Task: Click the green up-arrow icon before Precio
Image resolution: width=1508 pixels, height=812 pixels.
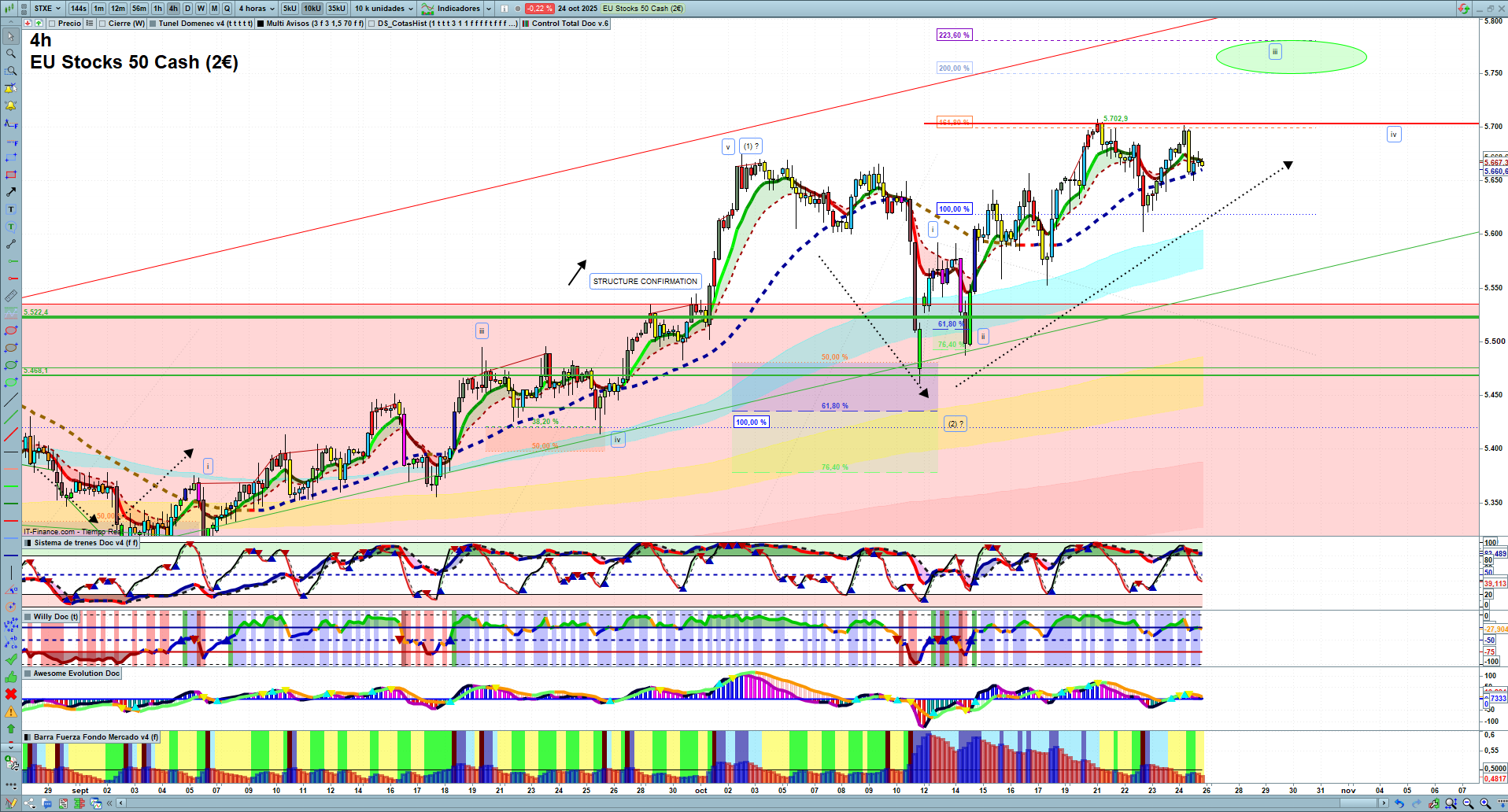Action: tap(39, 24)
